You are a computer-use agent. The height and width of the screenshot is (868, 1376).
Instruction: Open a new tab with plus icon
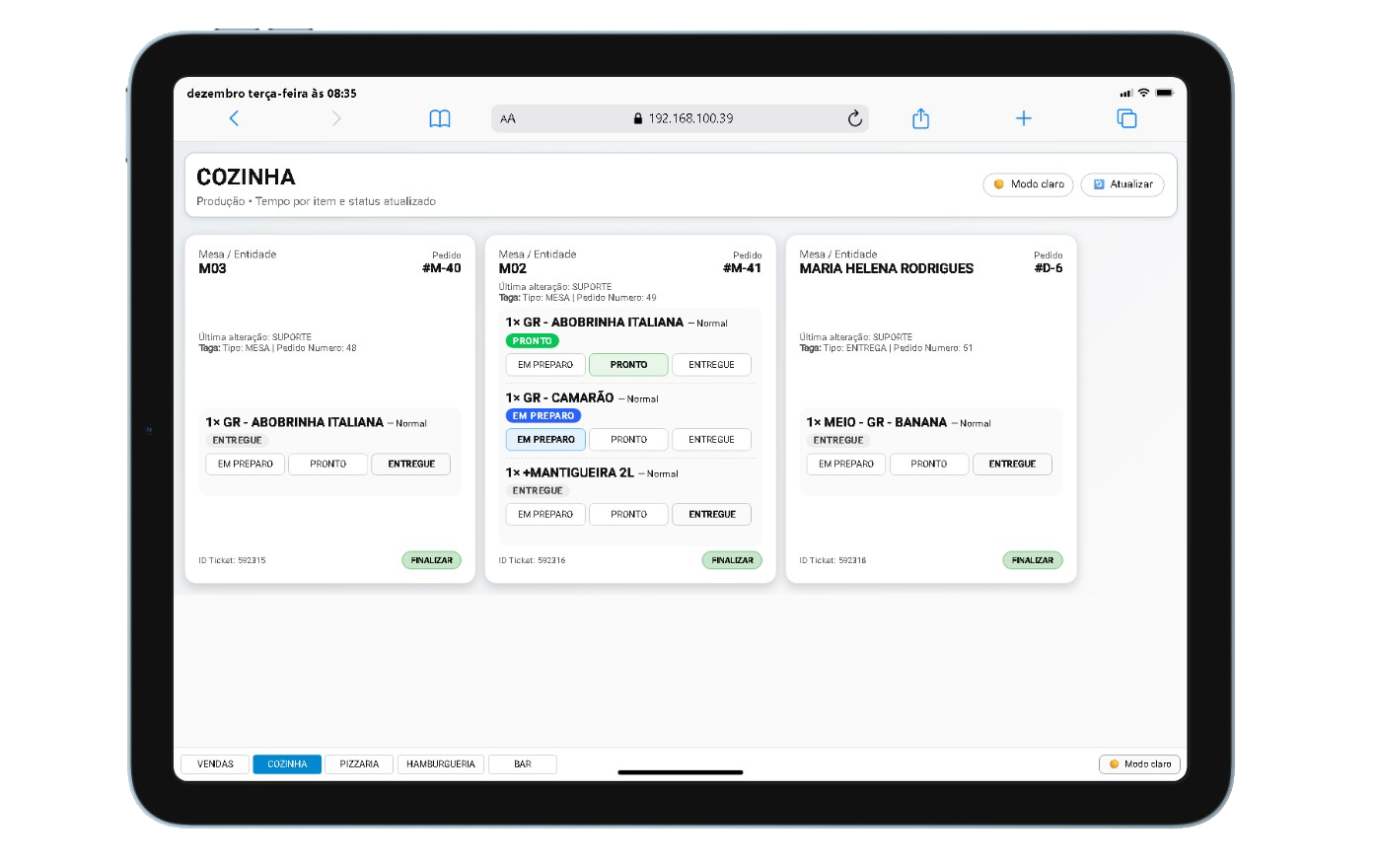point(1024,118)
